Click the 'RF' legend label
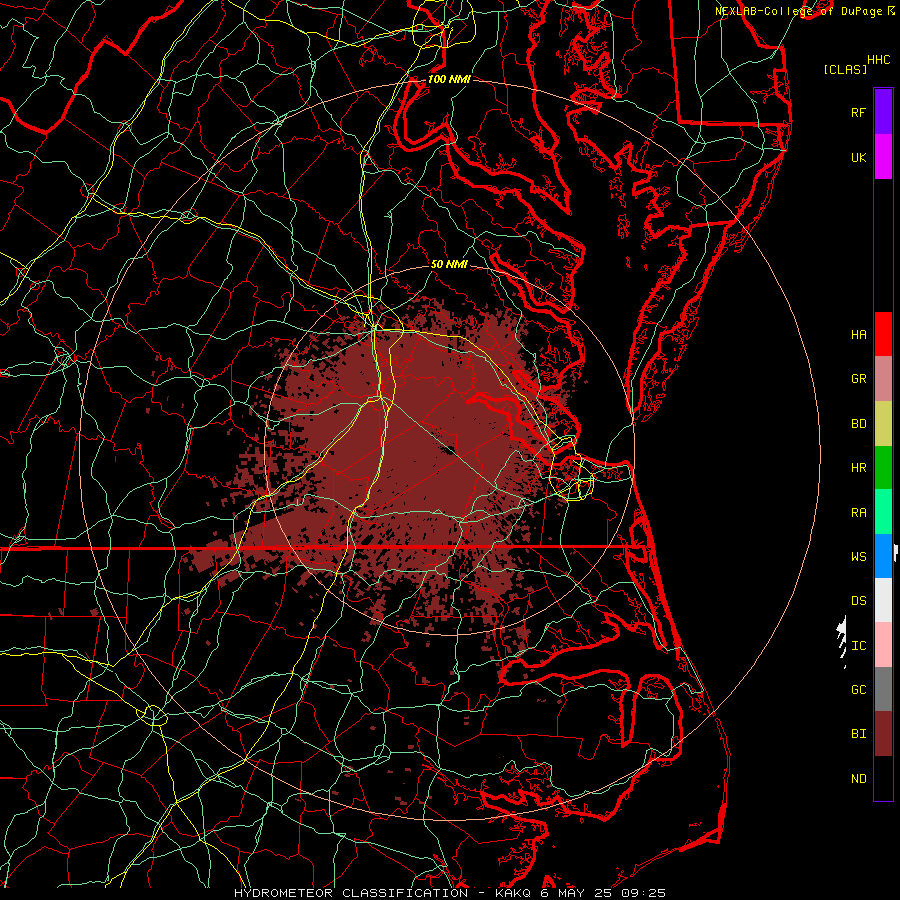The image size is (900, 900). point(858,112)
